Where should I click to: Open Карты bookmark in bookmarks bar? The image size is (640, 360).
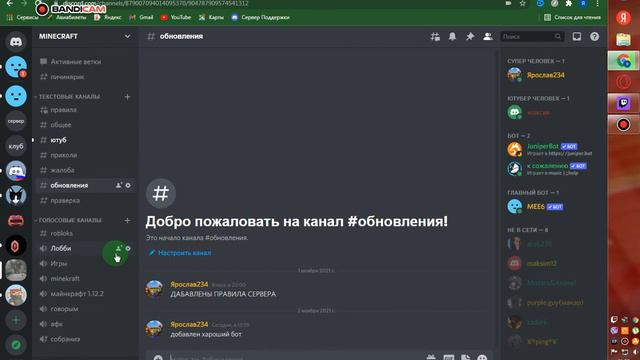click(211, 18)
